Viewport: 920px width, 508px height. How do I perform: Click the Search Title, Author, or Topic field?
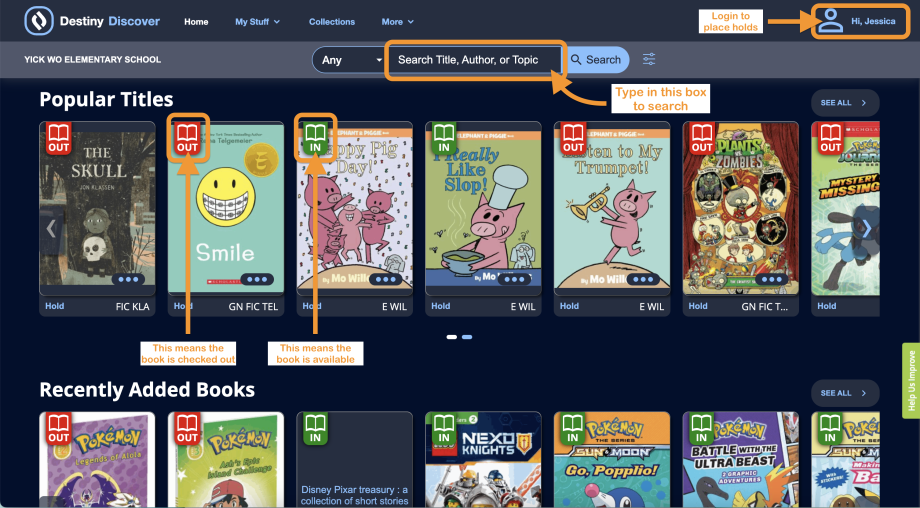tap(475, 60)
